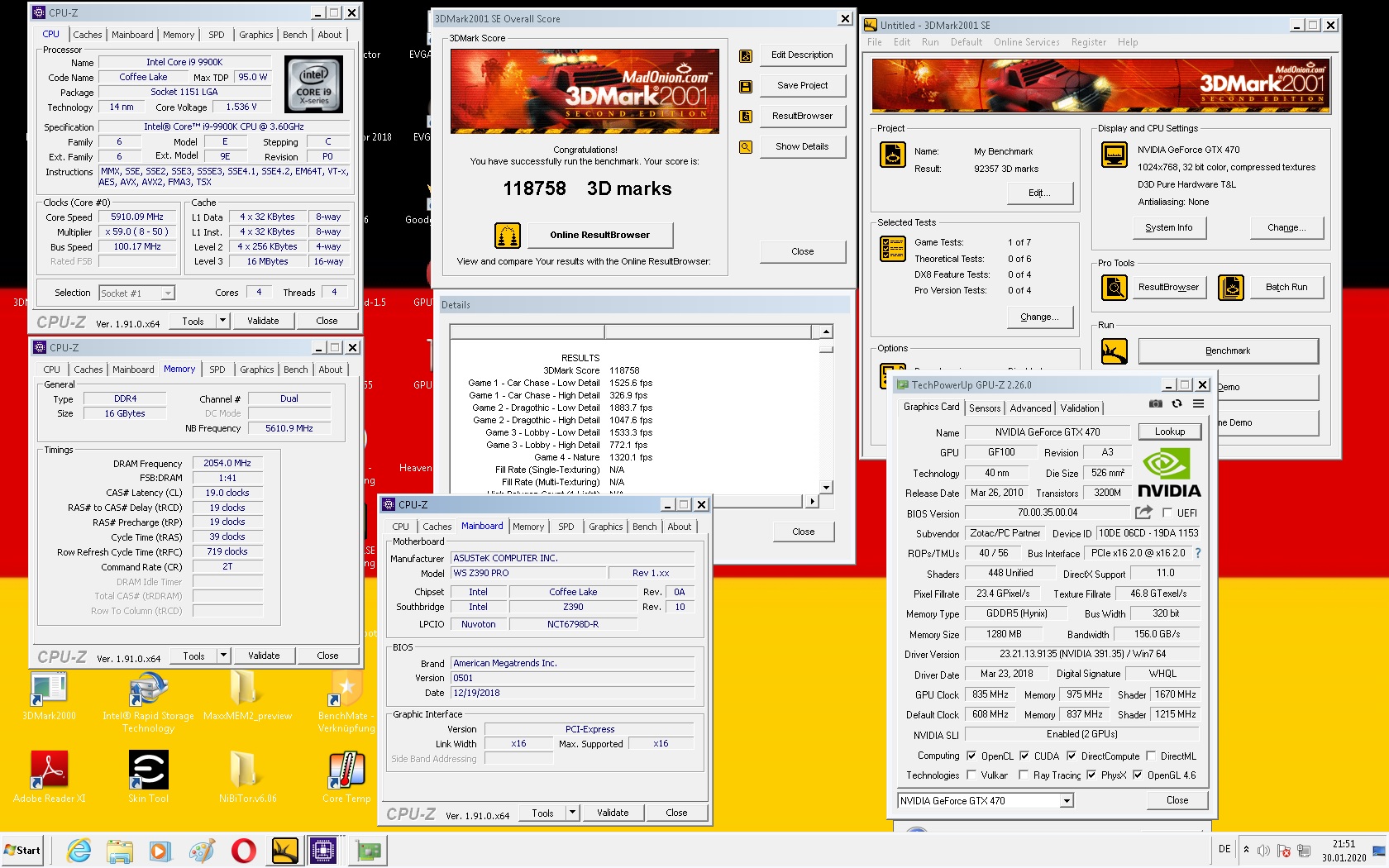Click the Run benchmark horse icon
The height and width of the screenshot is (868, 1389).
point(1115,351)
